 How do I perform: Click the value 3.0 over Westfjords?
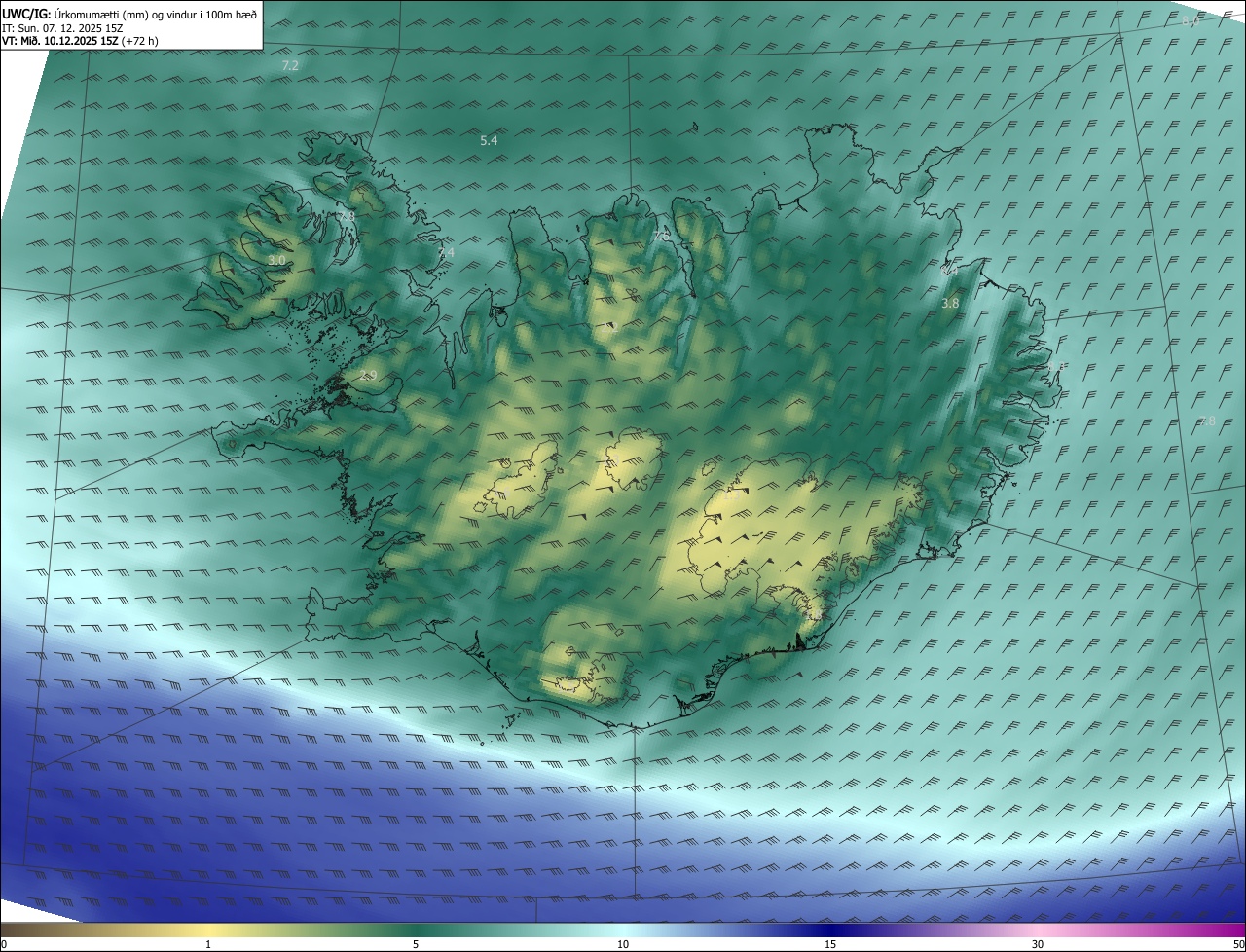tap(276, 261)
